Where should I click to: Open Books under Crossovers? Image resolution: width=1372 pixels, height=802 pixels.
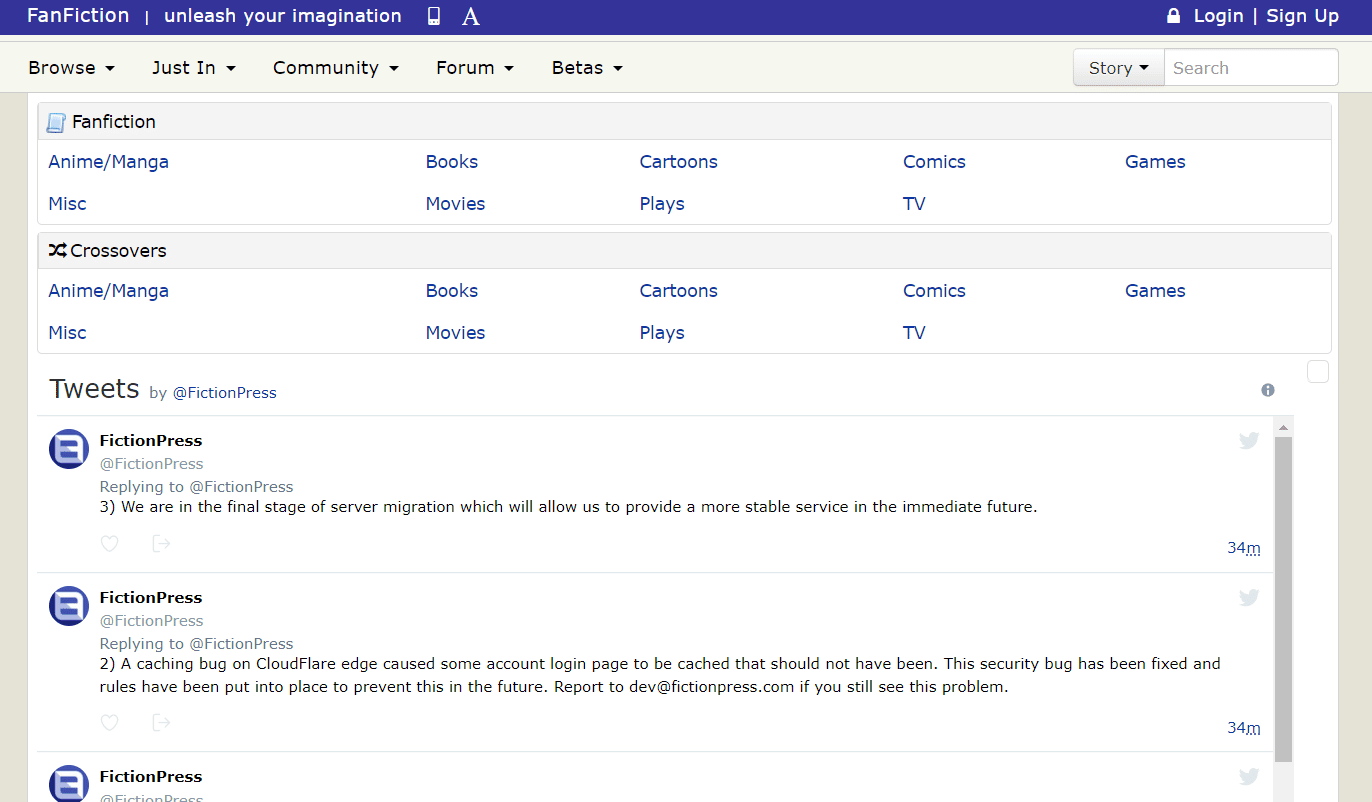click(x=452, y=291)
